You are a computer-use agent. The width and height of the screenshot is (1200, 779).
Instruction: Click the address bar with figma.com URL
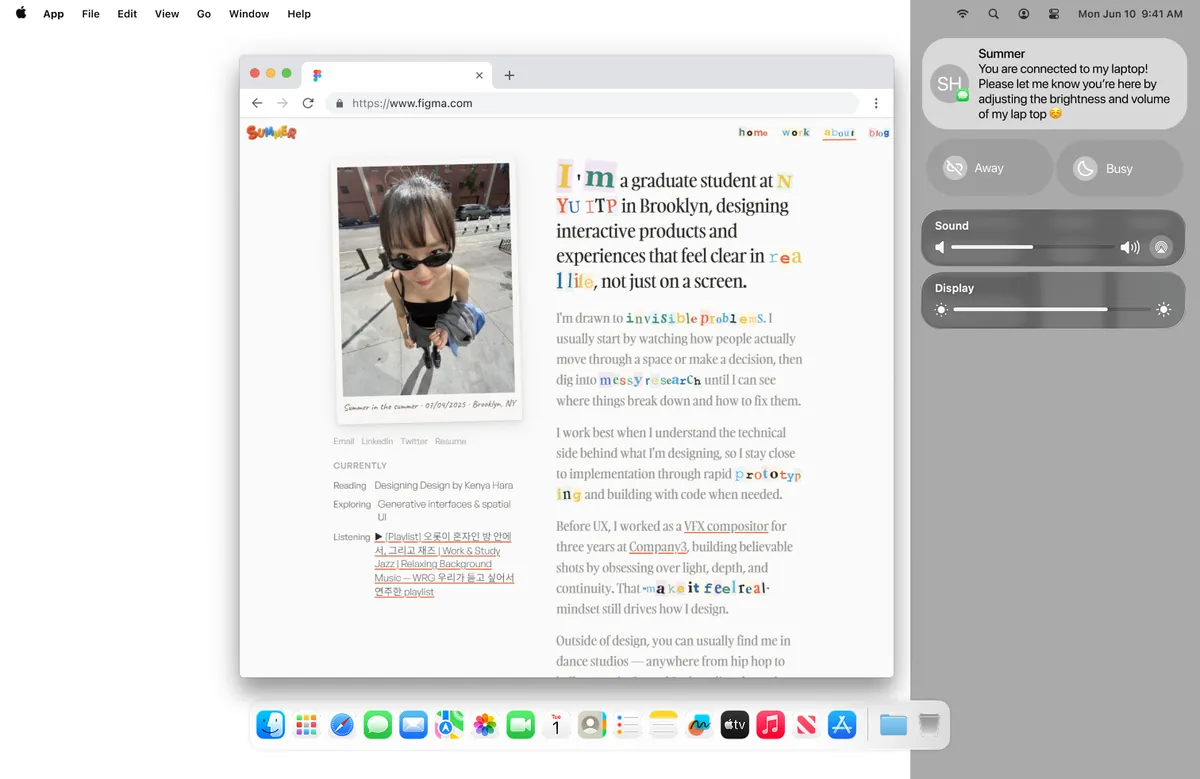pyautogui.click(x=592, y=103)
